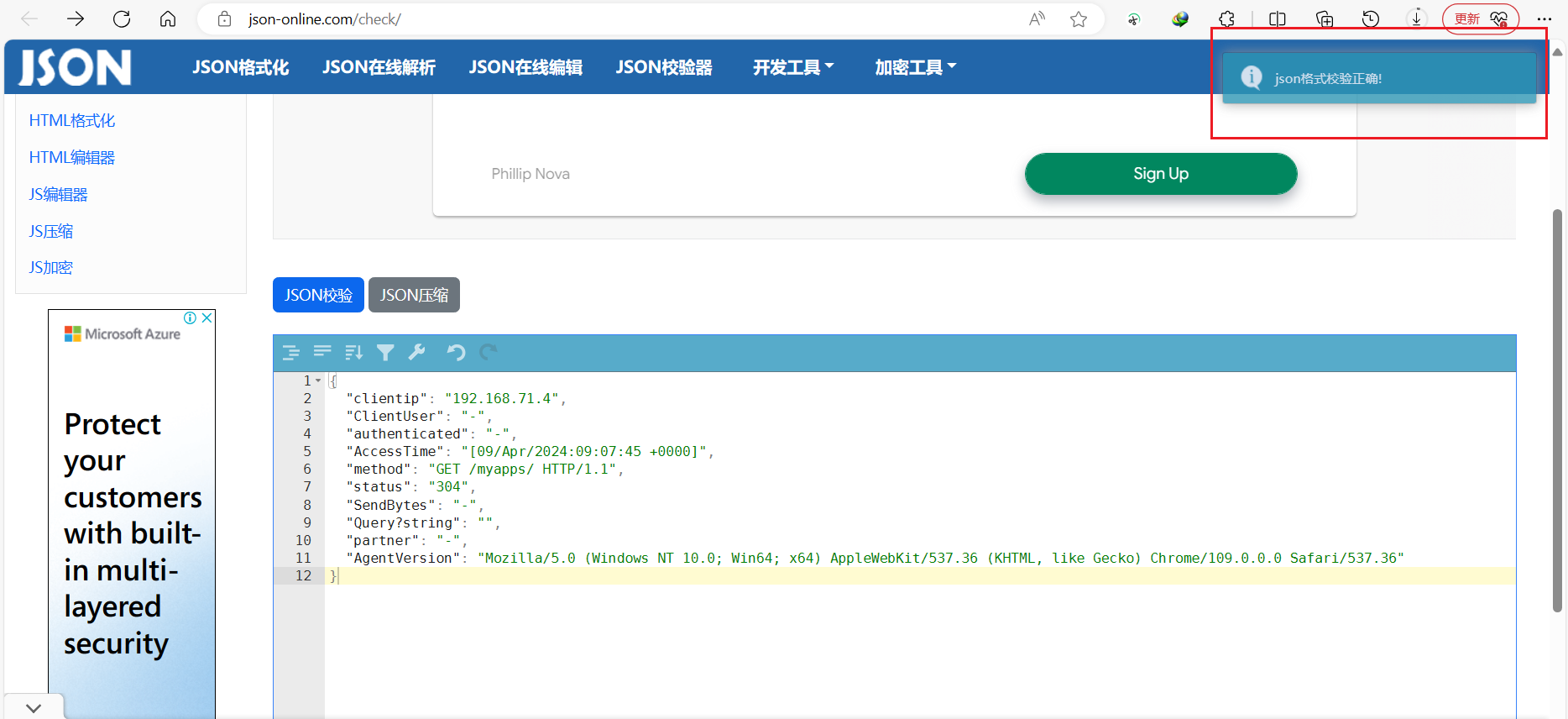Open split screen view icon
The image size is (1568, 719).
click(1278, 18)
